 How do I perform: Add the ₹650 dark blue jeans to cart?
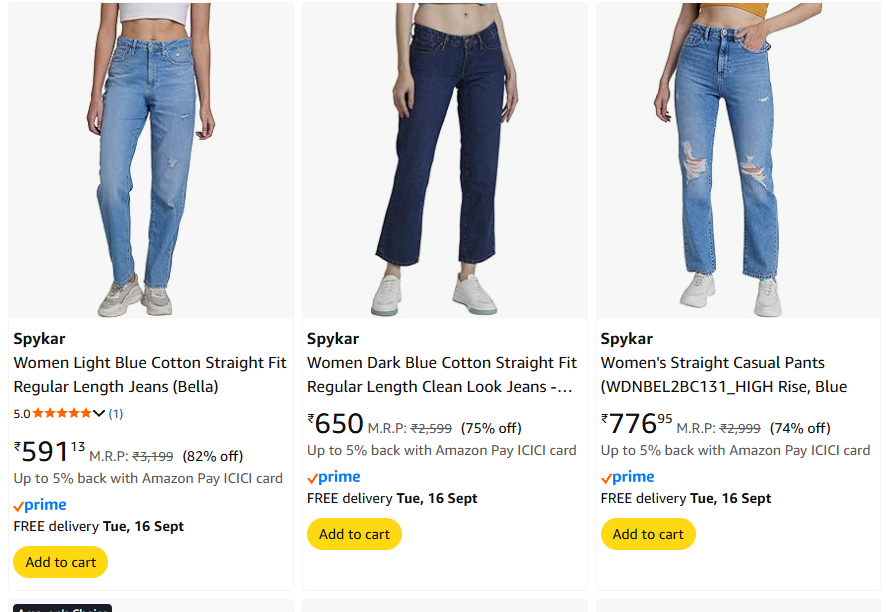click(354, 534)
